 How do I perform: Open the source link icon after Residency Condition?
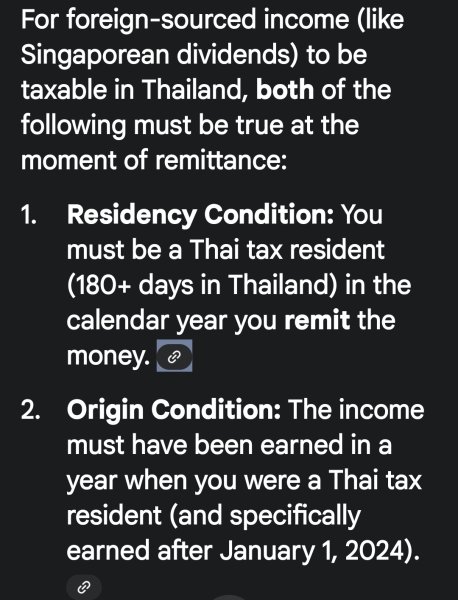click(174, 357)
